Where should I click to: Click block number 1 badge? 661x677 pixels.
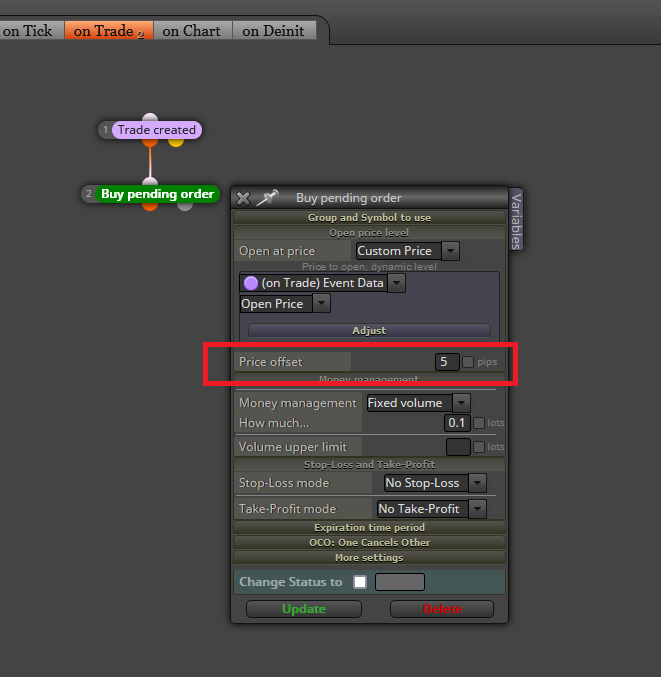click(x=105, y=130)
